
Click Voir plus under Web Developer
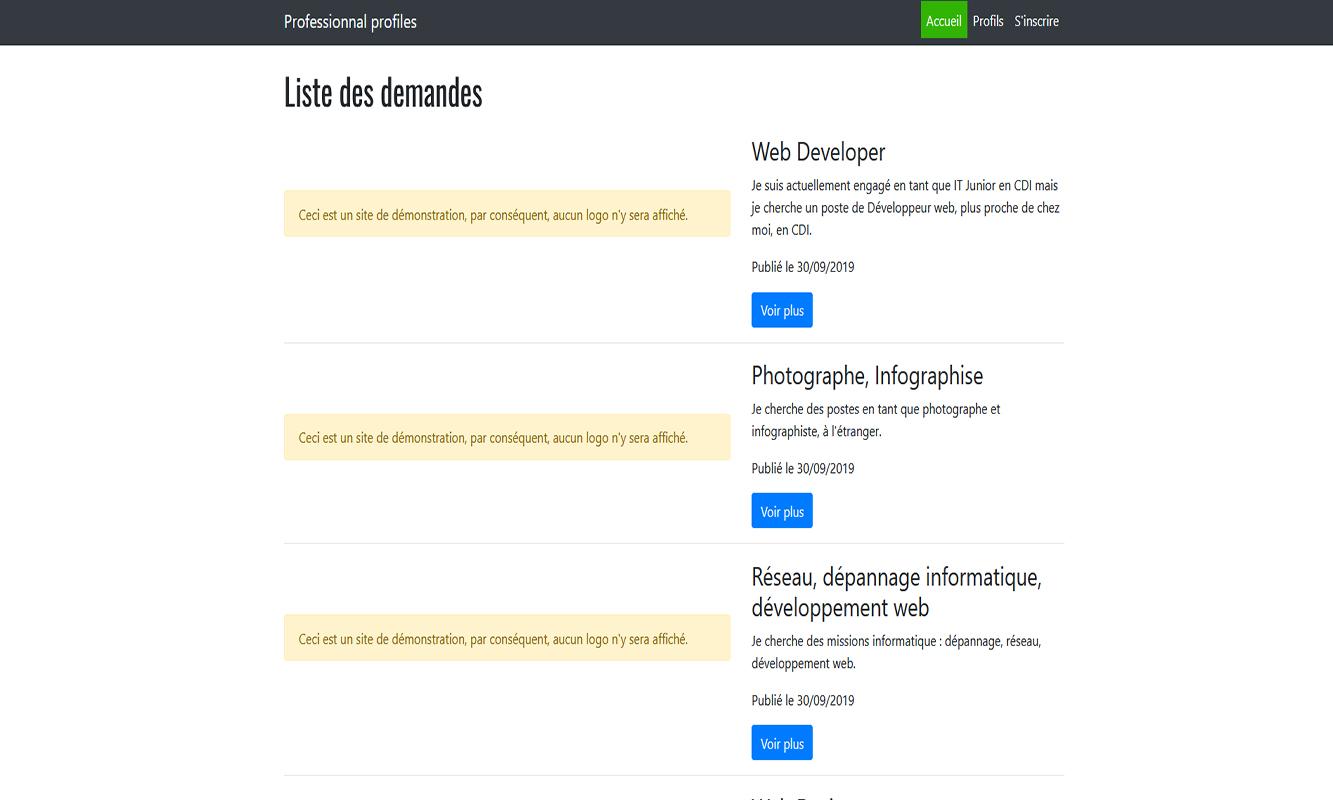point(781,310)
